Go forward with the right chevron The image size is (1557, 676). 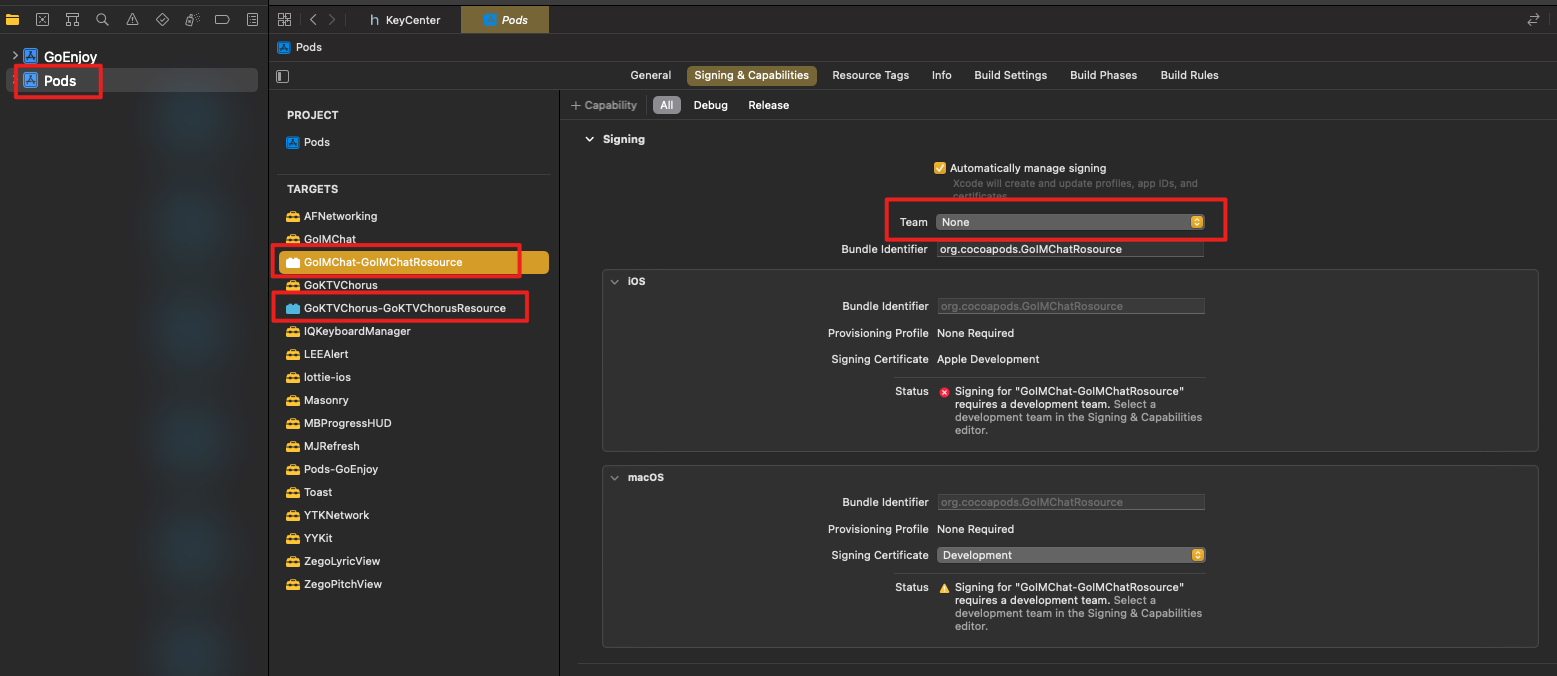coord(332,20)
